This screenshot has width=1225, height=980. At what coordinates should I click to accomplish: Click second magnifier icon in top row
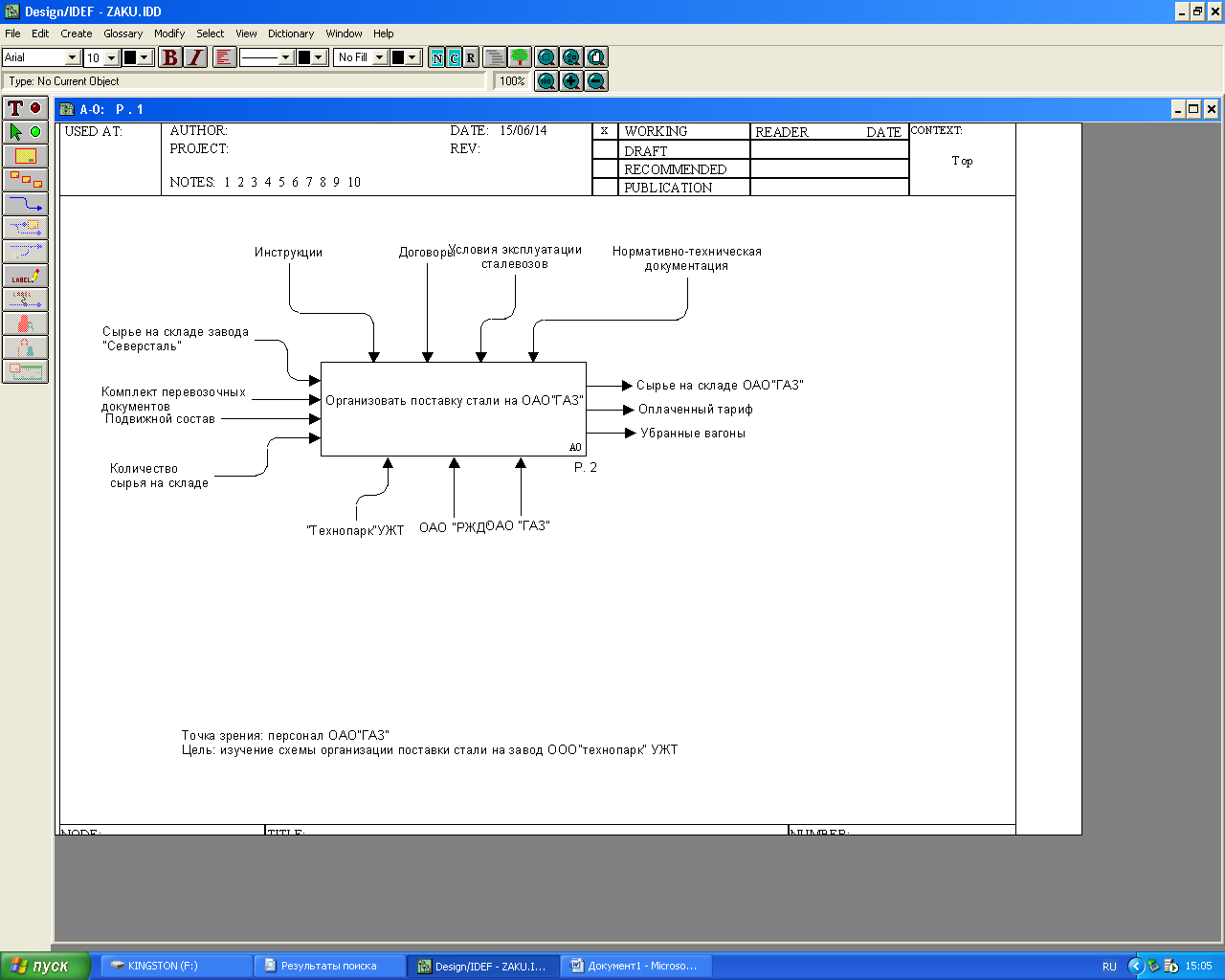pyautogui.click(x=571, y=57)
